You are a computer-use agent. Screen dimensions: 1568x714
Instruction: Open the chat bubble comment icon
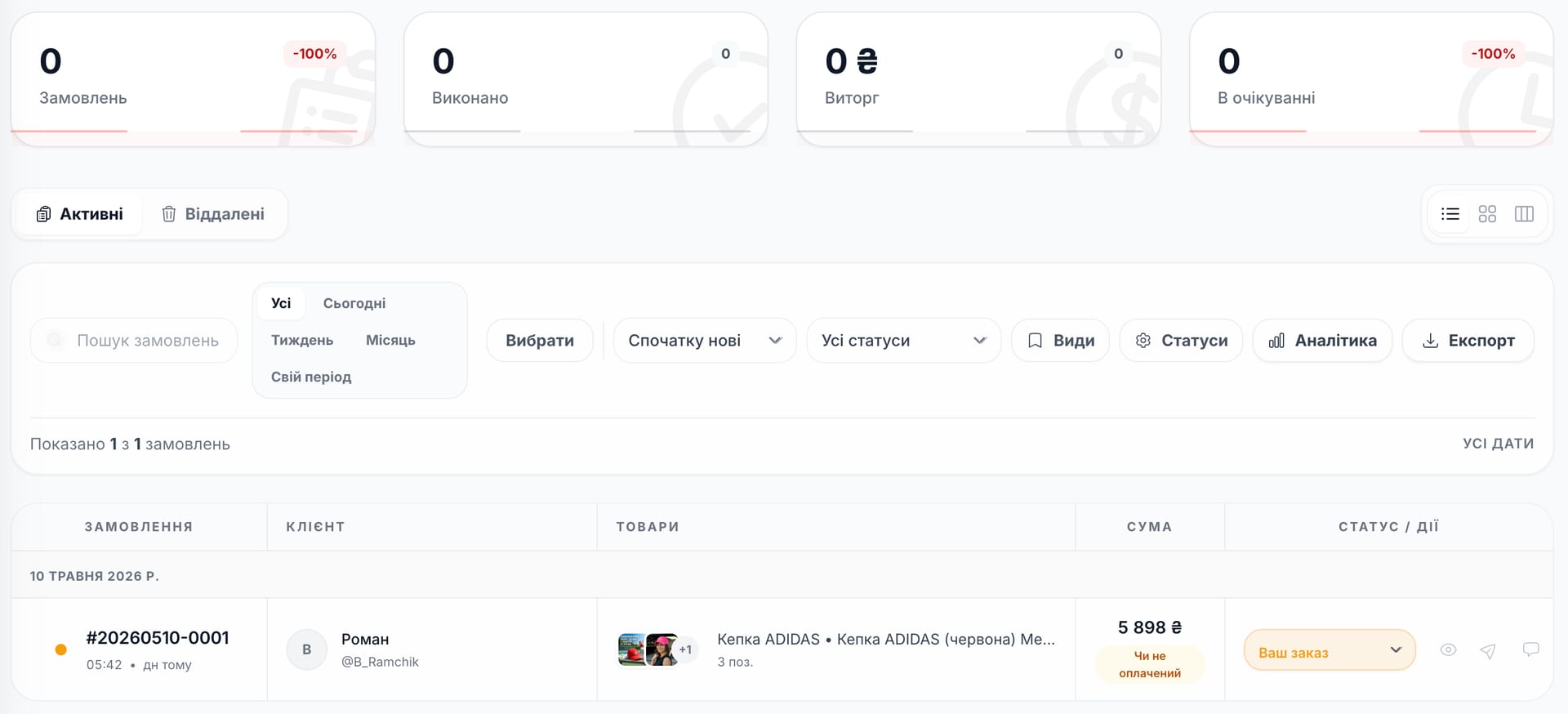pyautogui.click(x=1530, y=649)
